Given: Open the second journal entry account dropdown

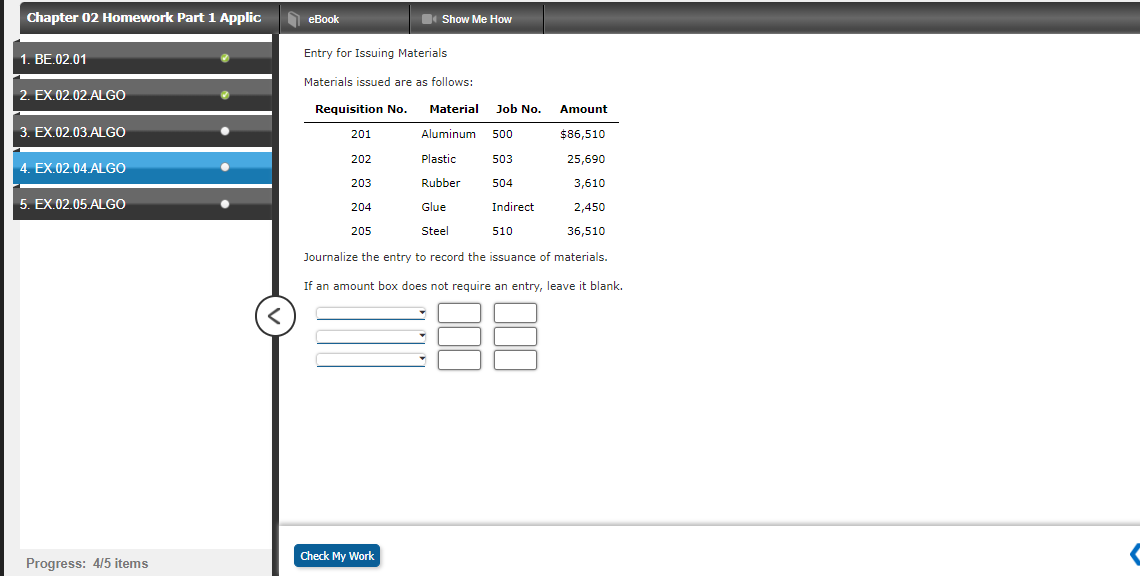Looking at the screenshot, I should tap(370, 336).
